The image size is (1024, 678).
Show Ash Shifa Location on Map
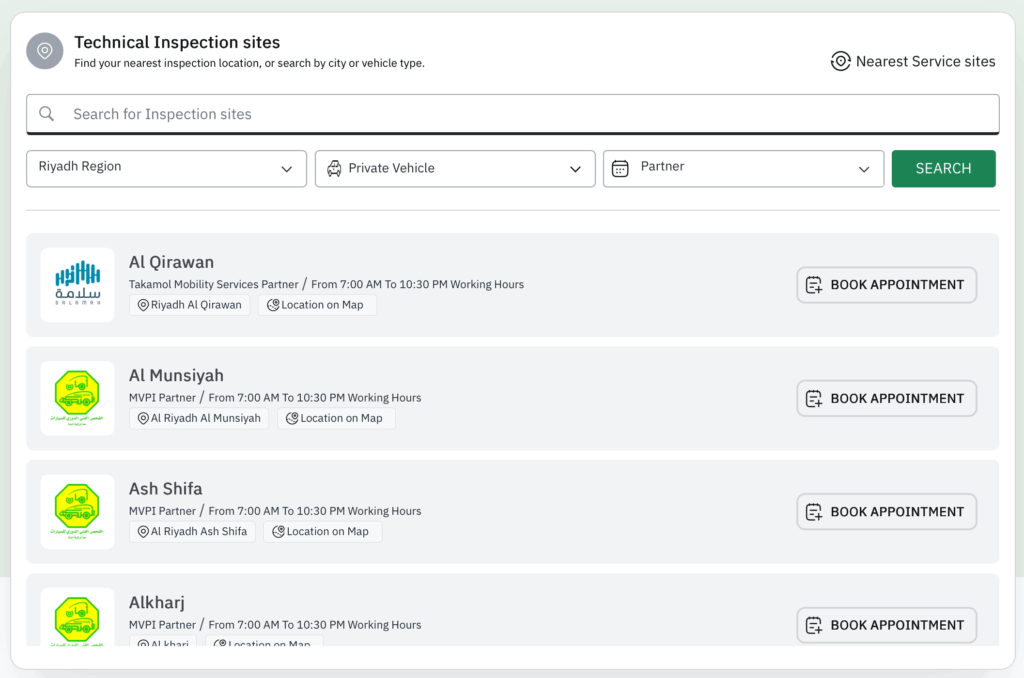coord(322,532)
